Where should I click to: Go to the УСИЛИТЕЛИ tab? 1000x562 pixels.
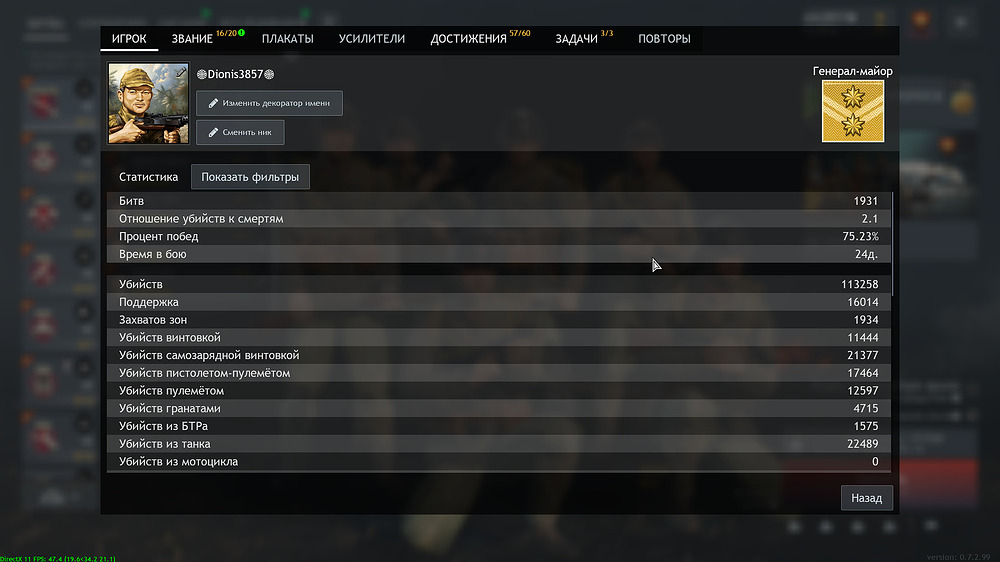[371, 39]
